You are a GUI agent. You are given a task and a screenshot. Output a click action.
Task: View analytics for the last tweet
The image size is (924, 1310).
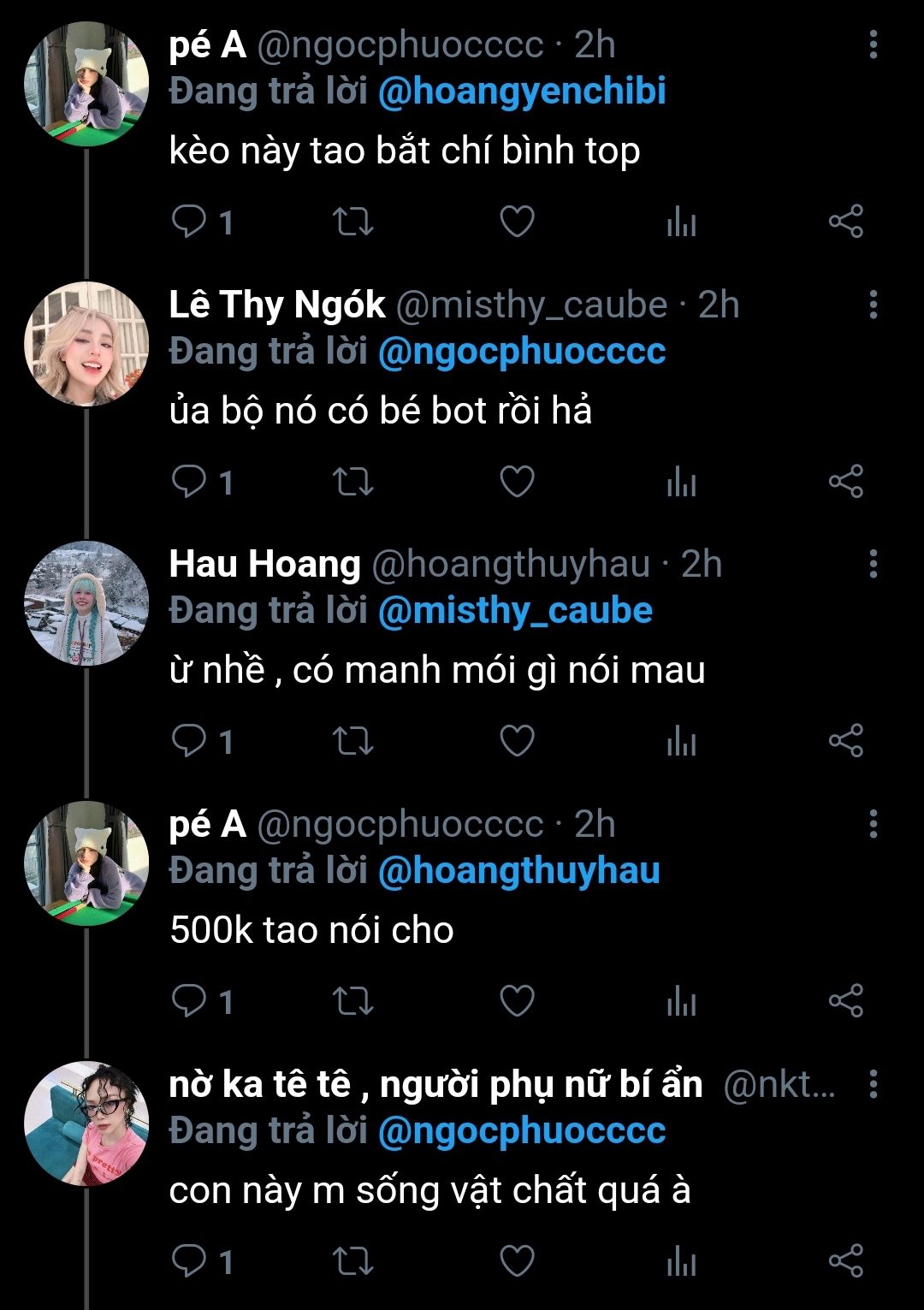click(681, 1261)
